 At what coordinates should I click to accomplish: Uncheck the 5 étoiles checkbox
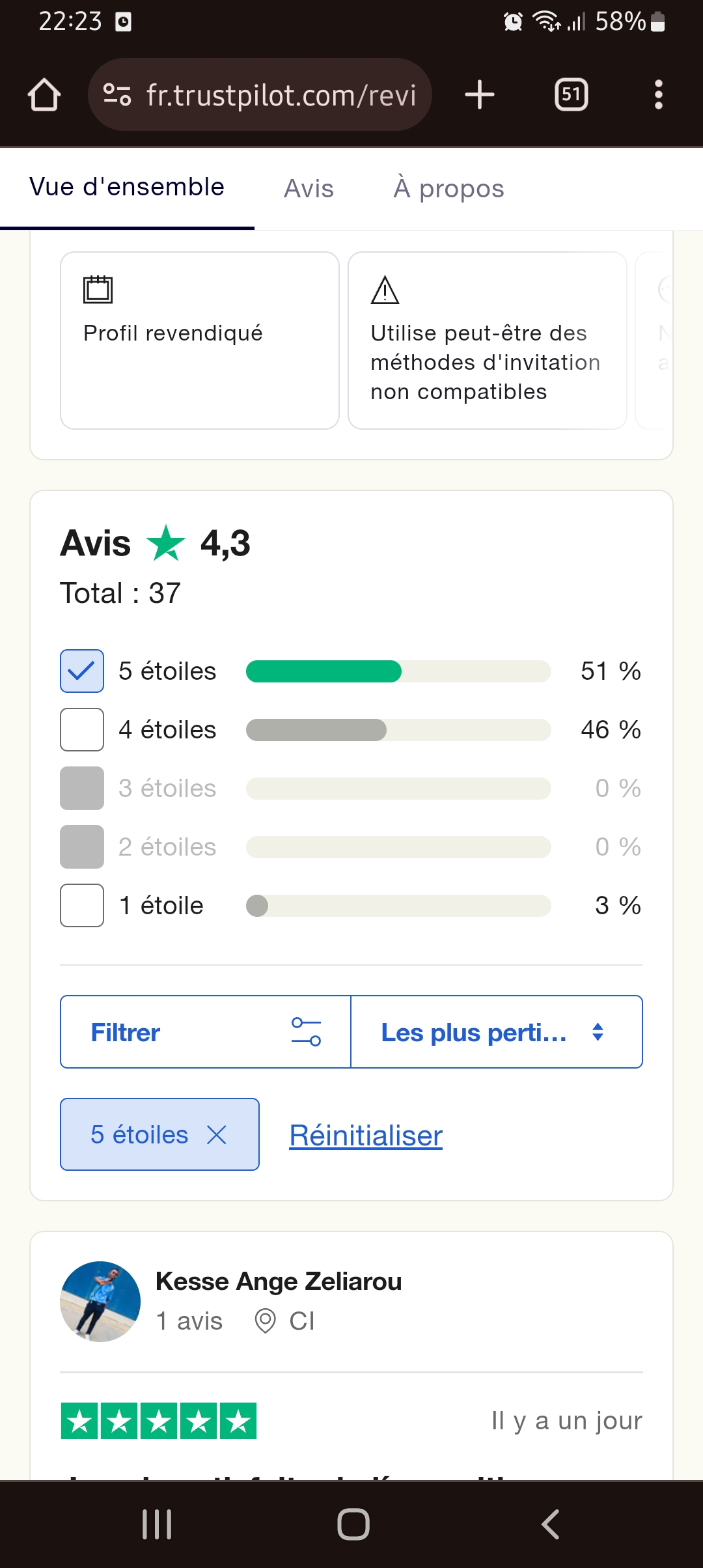click(82, 671)
